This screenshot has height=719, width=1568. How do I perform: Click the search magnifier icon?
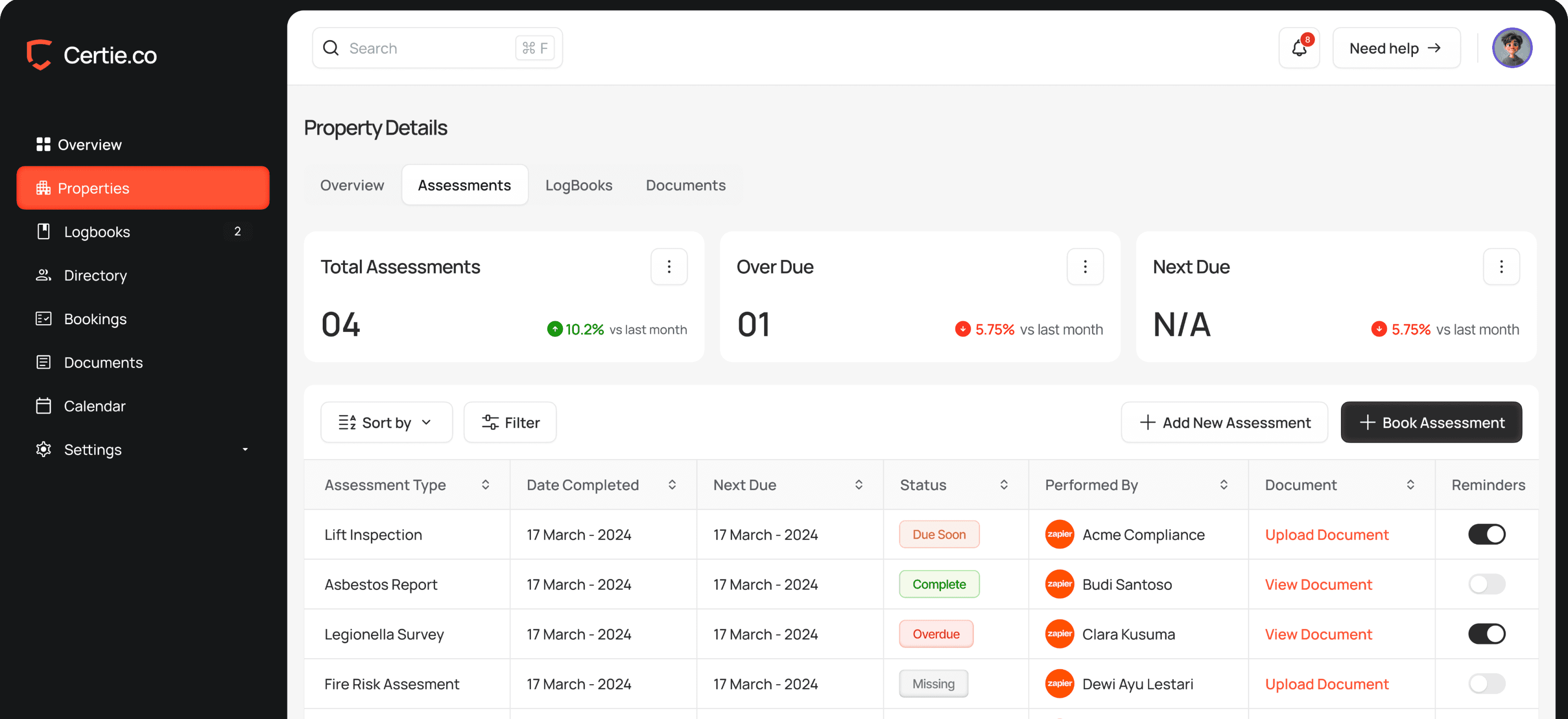click(x=330, y=48)
